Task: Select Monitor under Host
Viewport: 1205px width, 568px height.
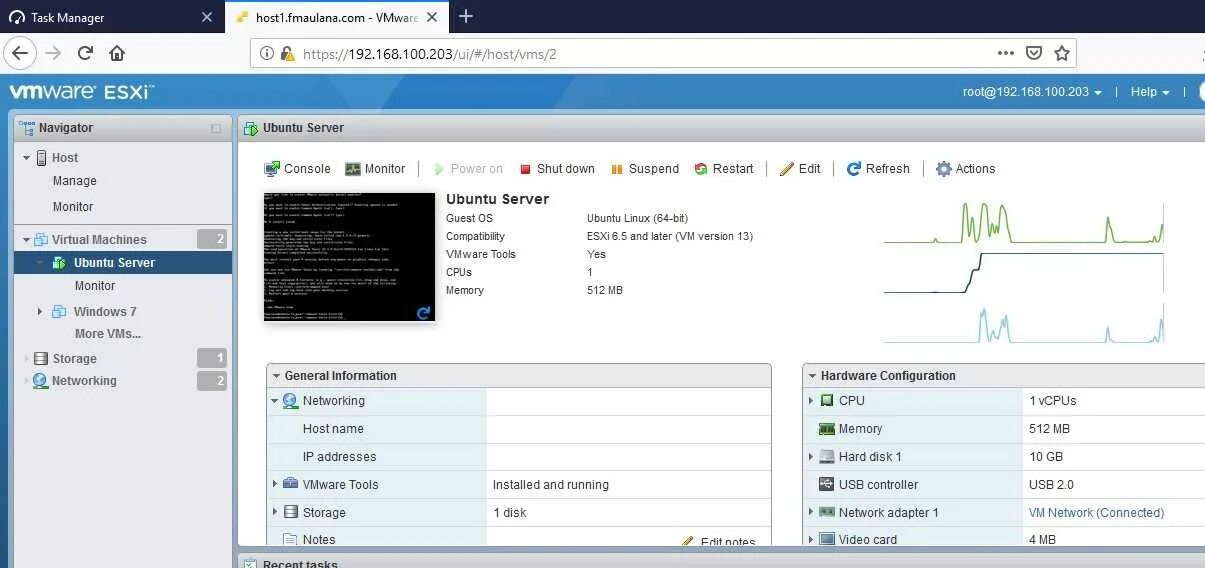Action: (x=73, y=207)
